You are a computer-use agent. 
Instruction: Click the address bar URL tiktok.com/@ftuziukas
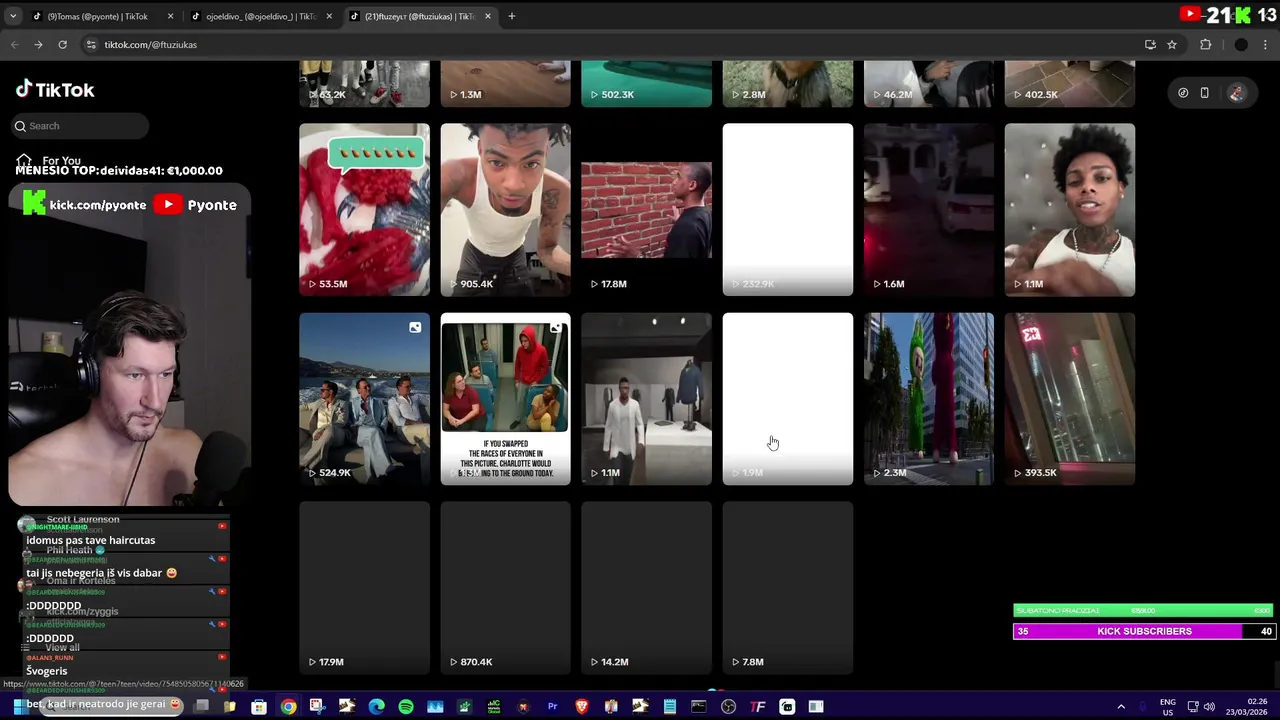pos(150,44)
